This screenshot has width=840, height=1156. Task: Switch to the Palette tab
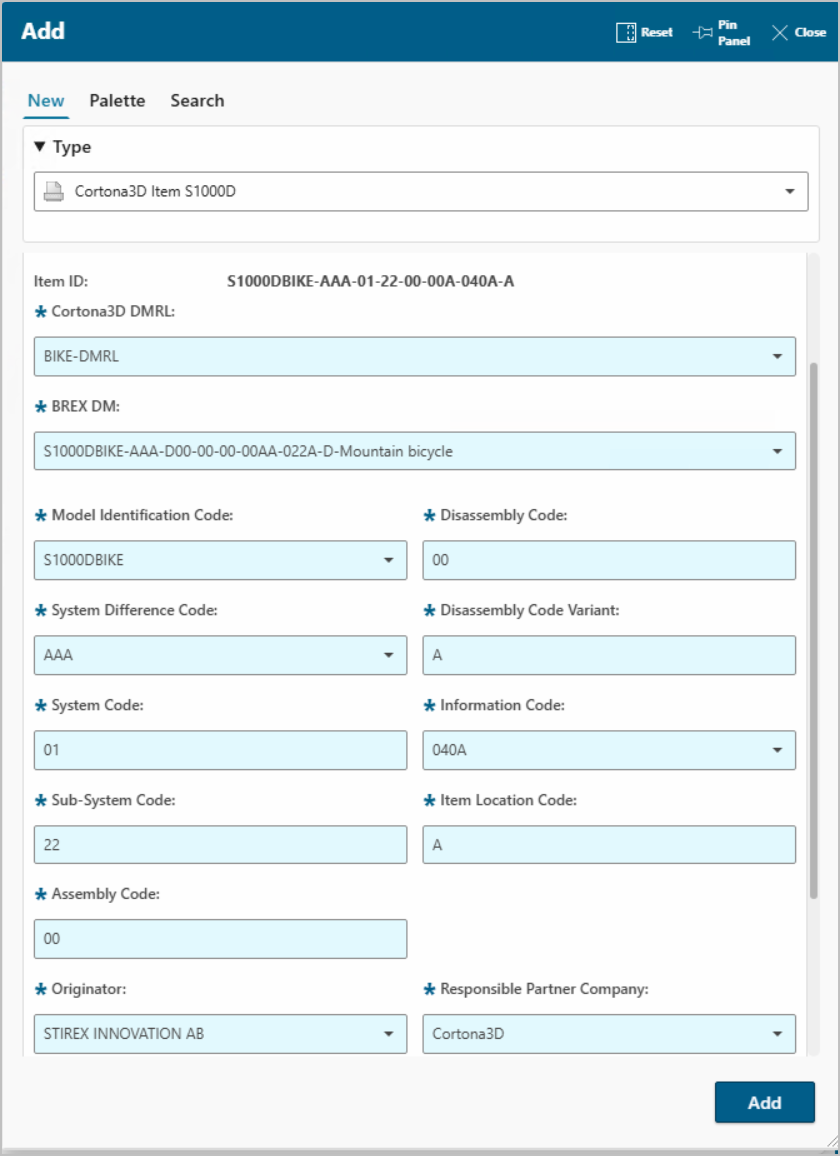coord(117,101)
